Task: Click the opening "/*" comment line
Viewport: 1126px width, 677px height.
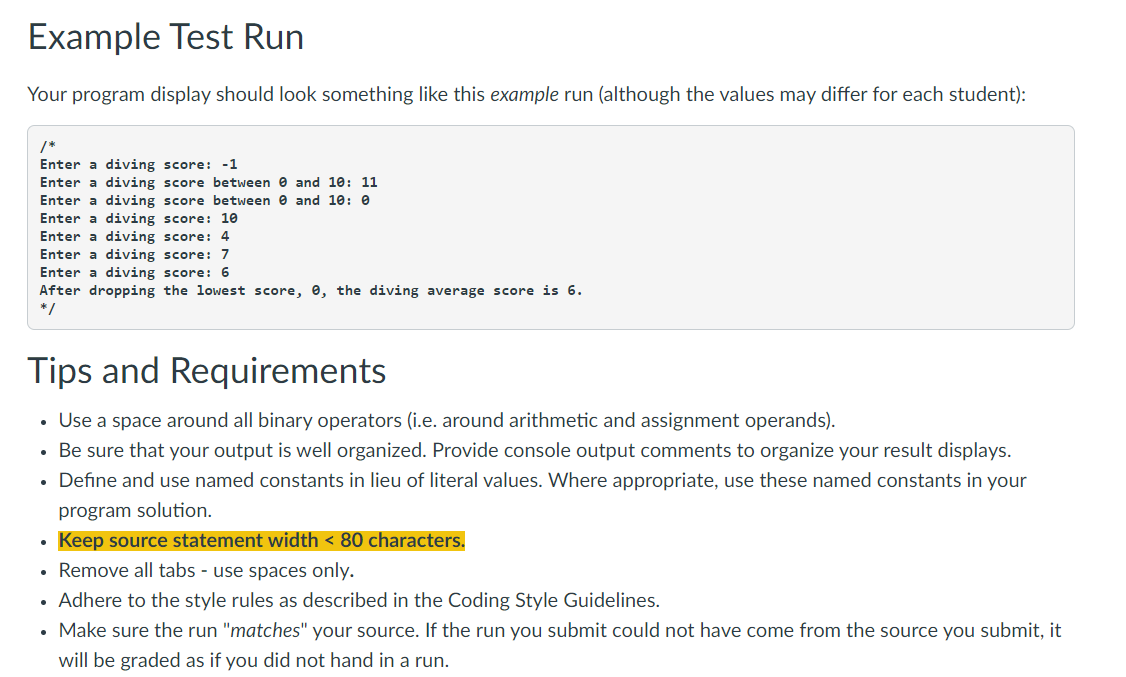Action: (49, 146)
